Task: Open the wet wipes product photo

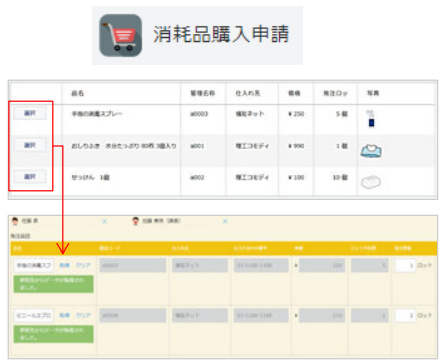Action: click(371, 151)
